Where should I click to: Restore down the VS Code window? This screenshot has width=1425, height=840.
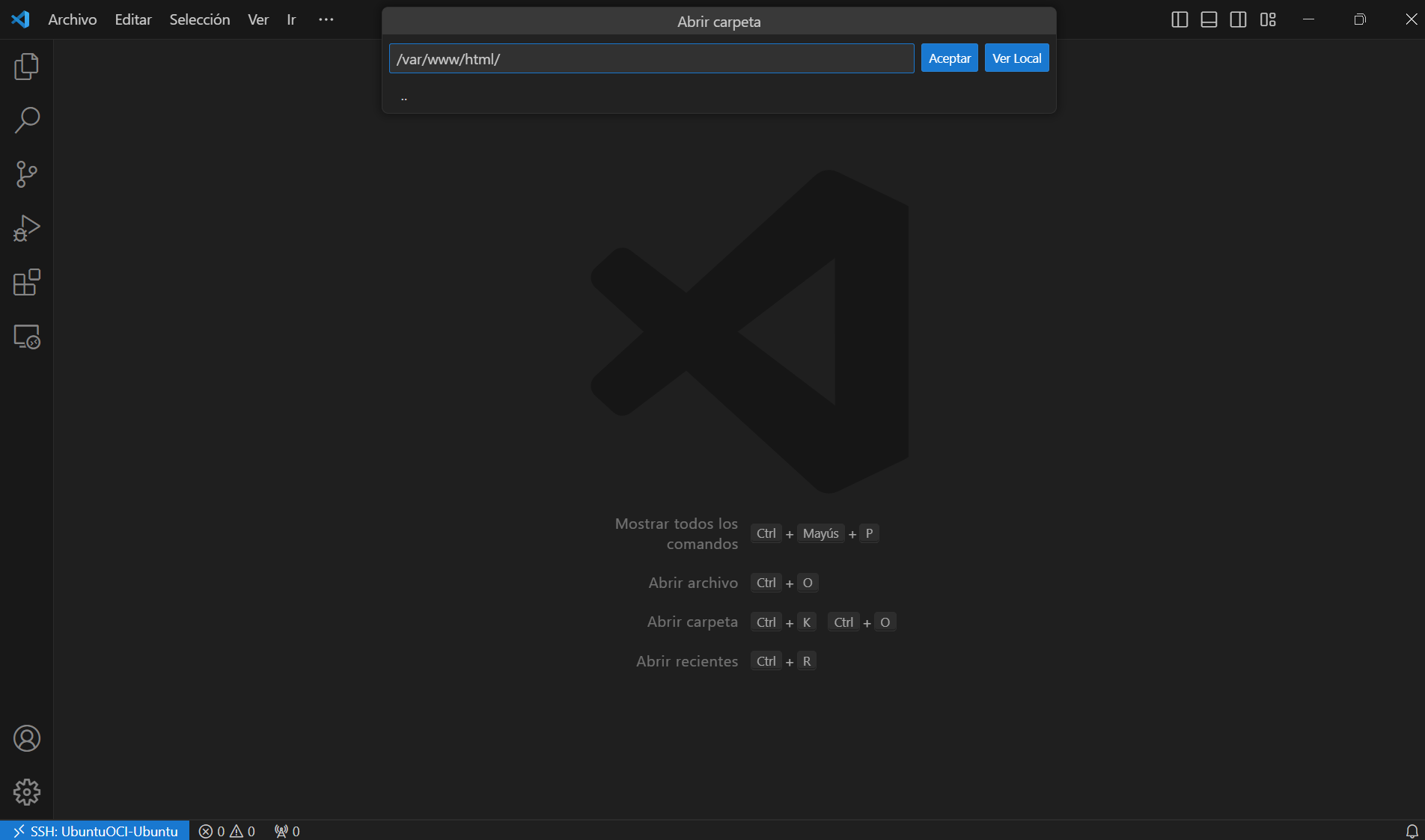(1360, 19)
